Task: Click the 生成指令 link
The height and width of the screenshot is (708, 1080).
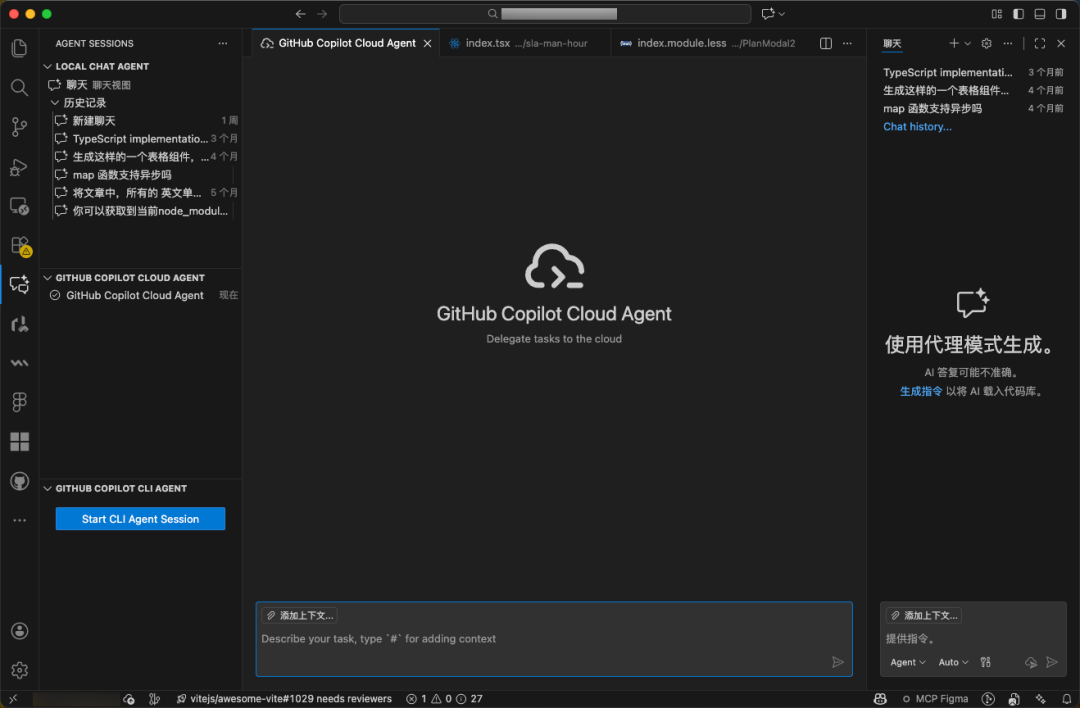Action: coord(921,391)
